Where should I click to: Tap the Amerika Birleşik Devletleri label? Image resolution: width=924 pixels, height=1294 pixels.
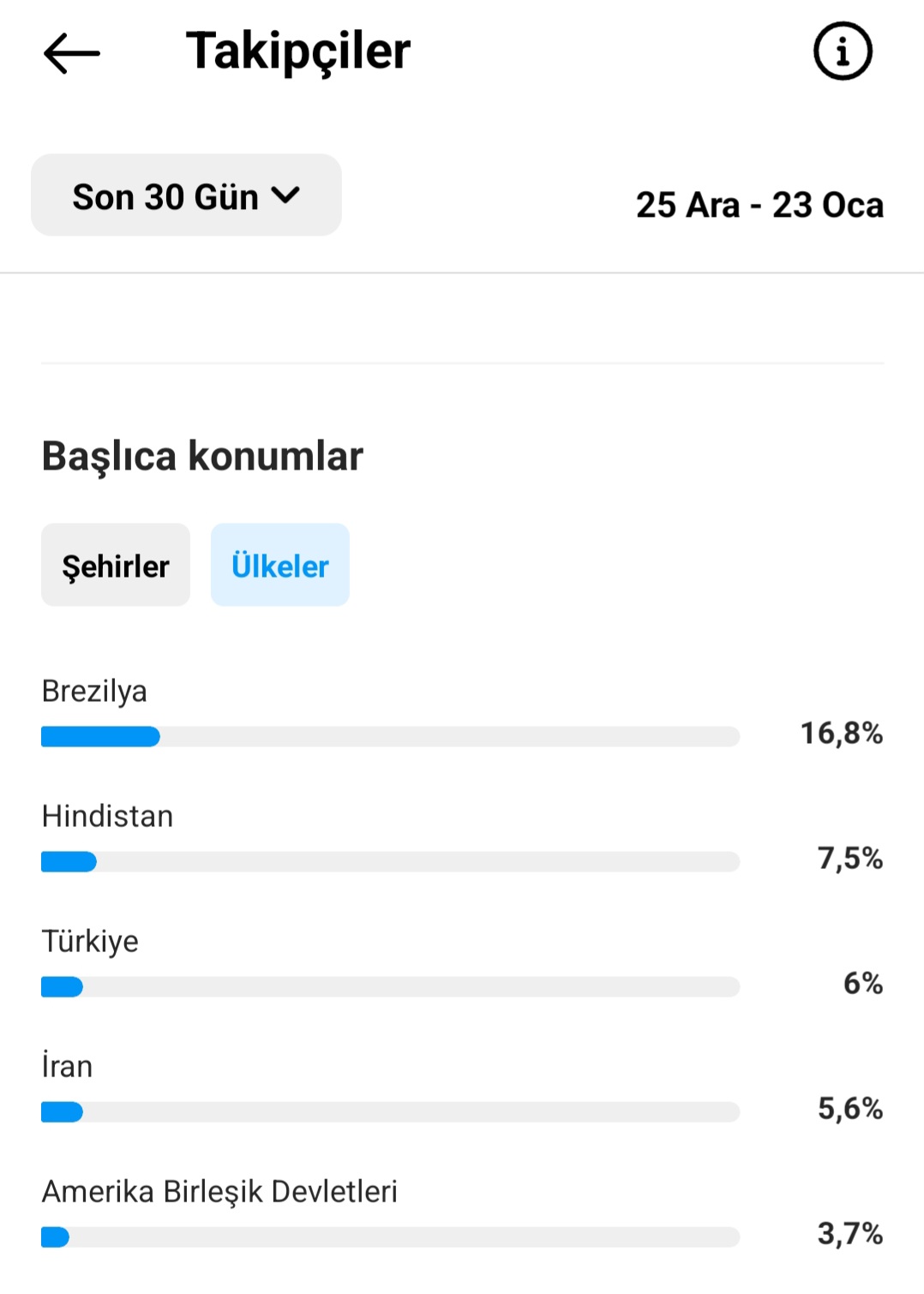[219, 1191]
